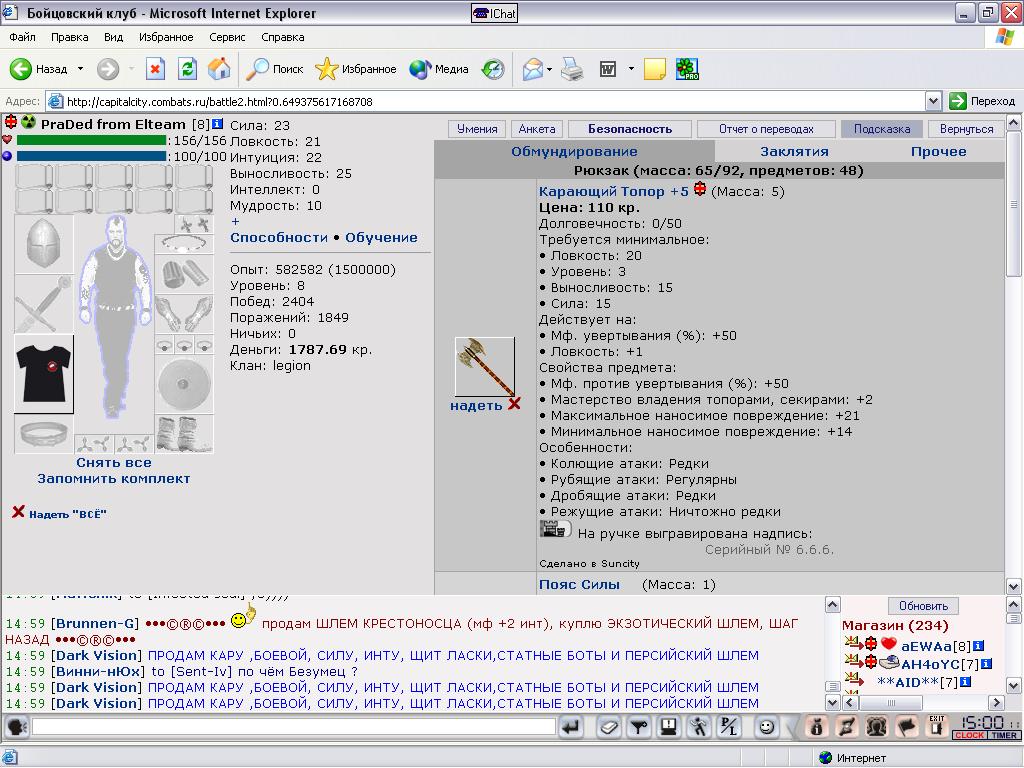Delete the axe with red X icon

coord(514,404)
